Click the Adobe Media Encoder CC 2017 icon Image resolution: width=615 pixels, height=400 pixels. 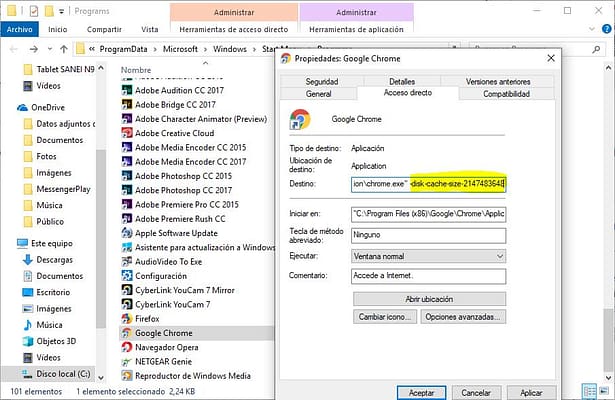pyautogui.click(x=127, y=162)
